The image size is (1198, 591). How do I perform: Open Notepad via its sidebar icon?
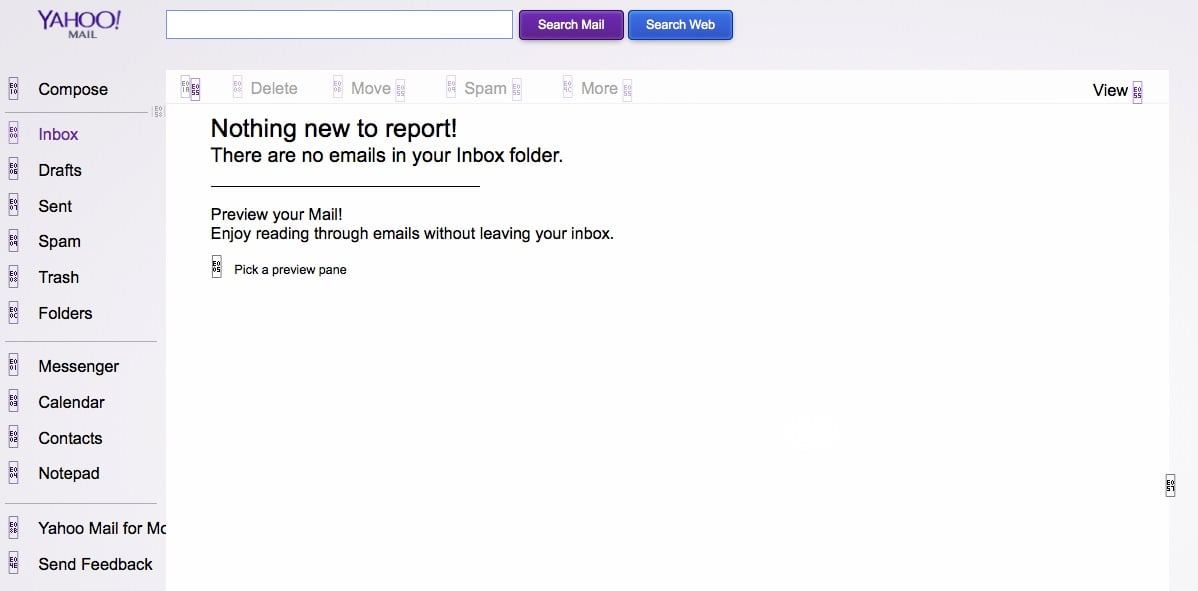[13, 473]
